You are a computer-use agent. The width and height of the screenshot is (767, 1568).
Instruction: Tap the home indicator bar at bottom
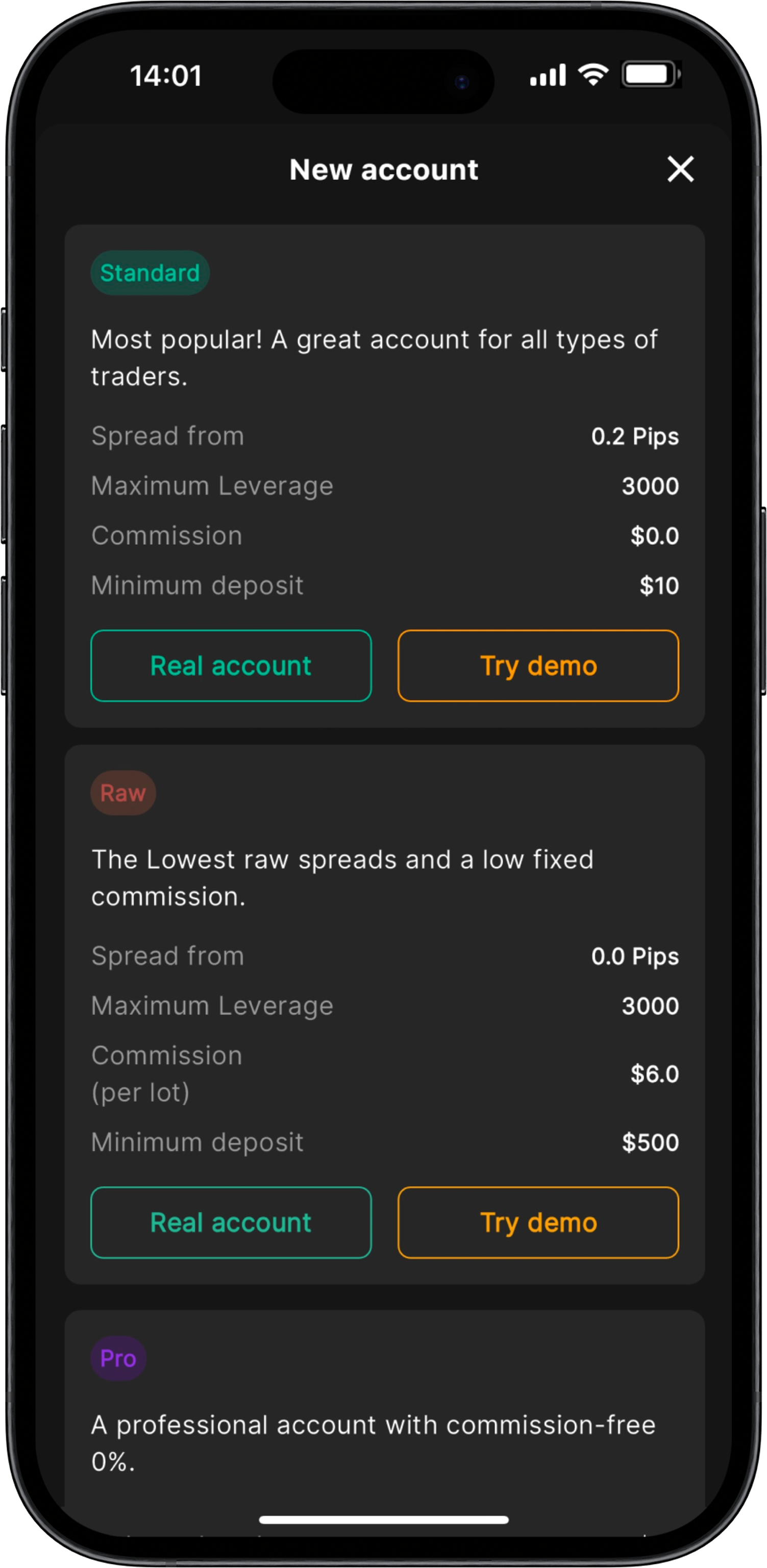(384, 1520)
